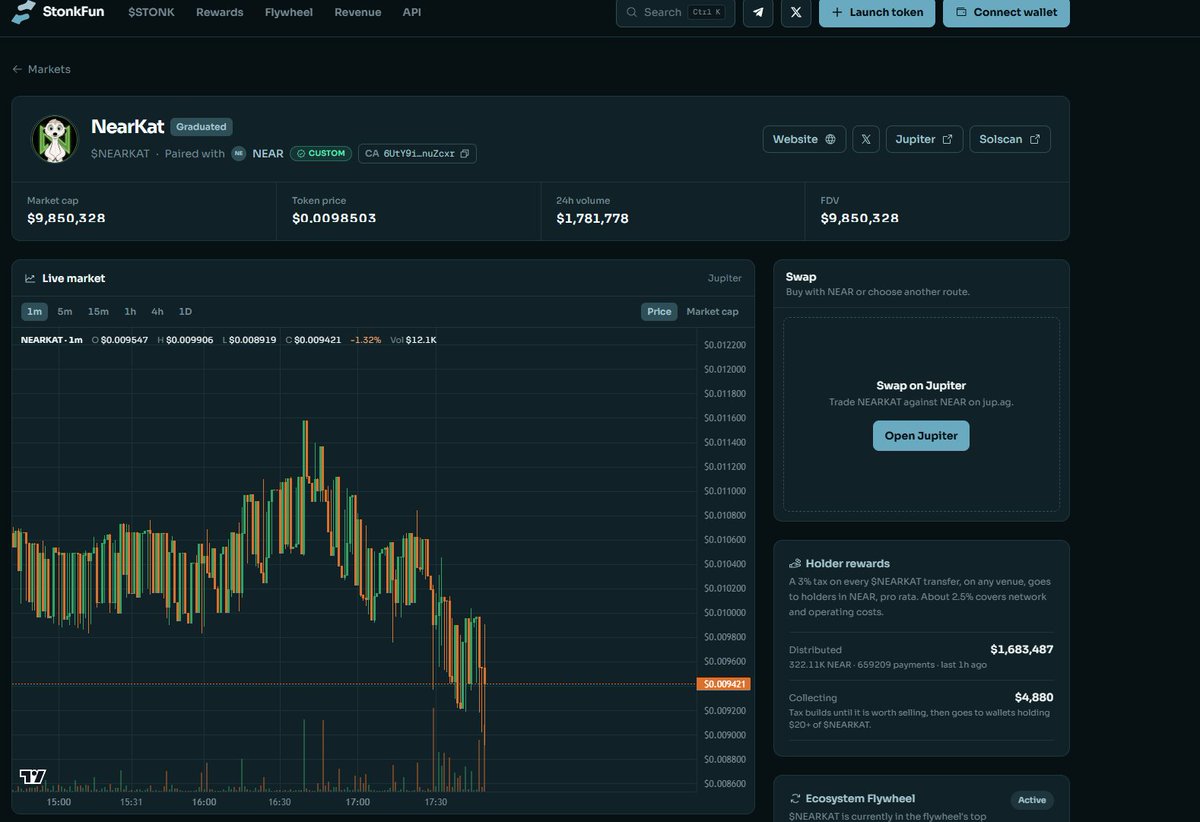Click the Jupiter source label on chart
The image size is (1200, 822).
click(x=725, y=278)
